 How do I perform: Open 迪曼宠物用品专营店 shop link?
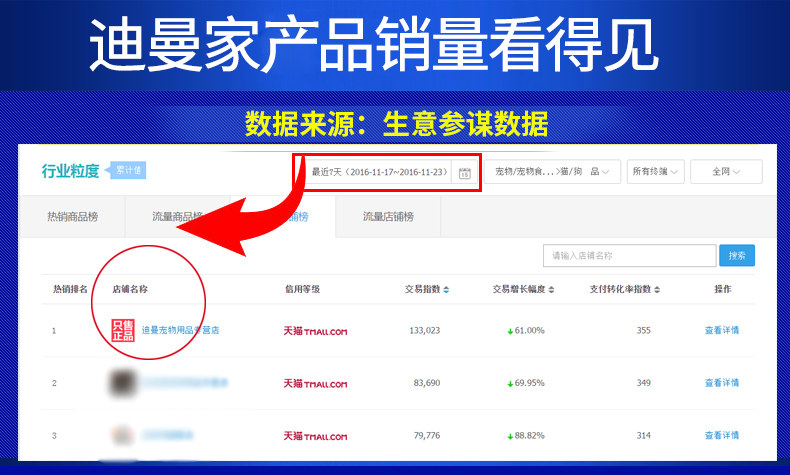[180, 330]
